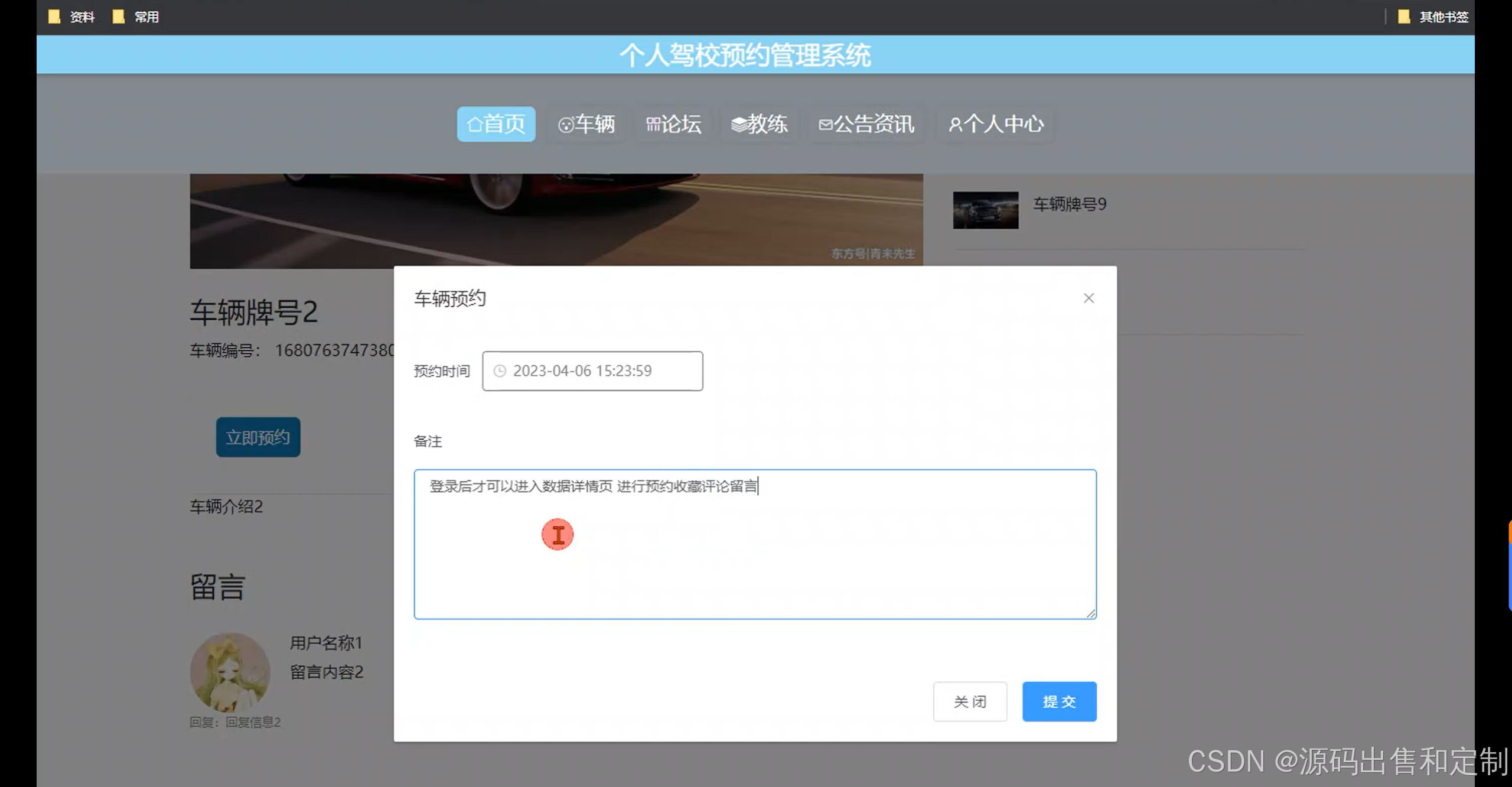Close the 车辆预约 dialog with the X icon
1512x787 pixels.
1089,298
